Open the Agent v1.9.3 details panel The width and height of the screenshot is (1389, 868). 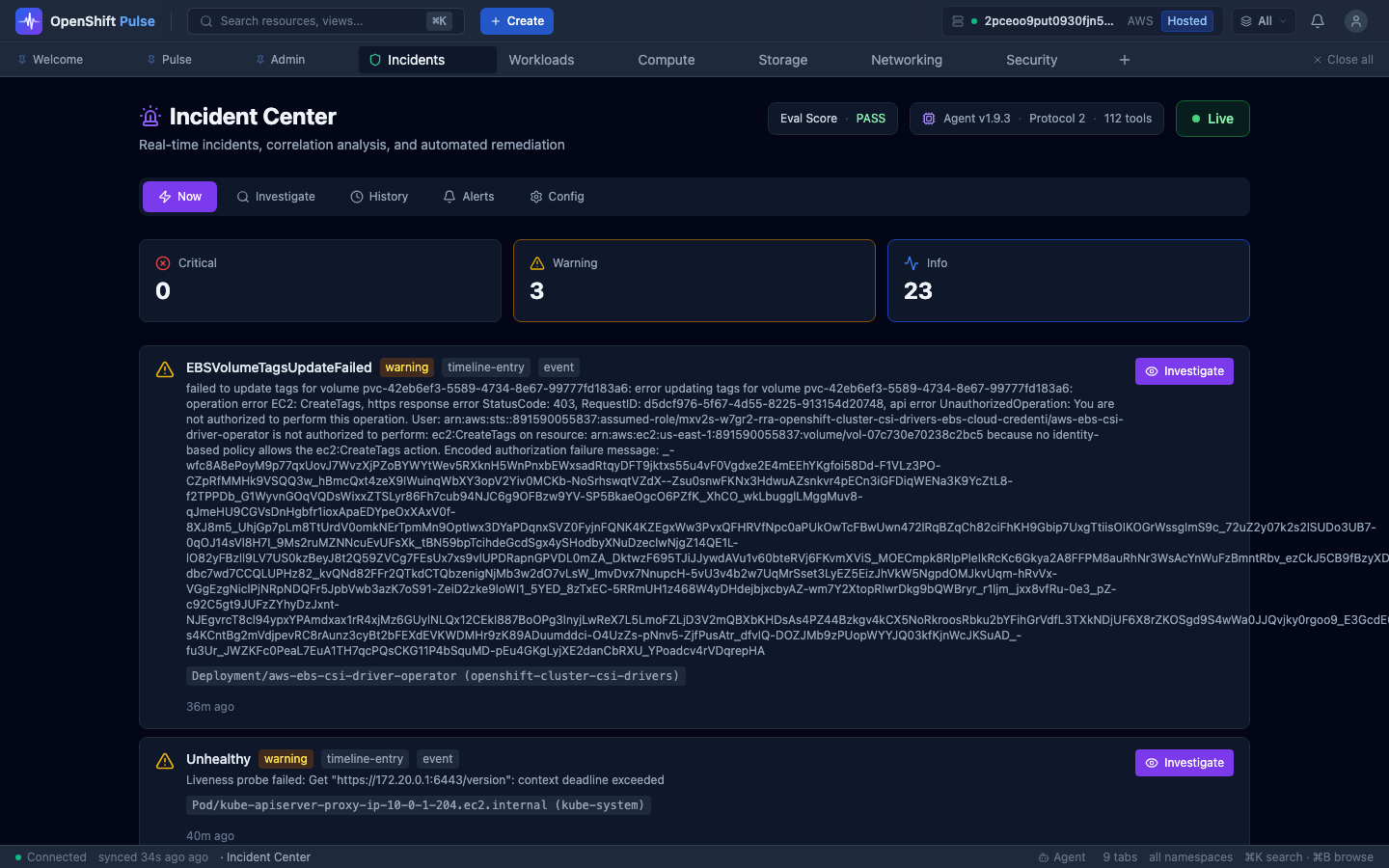(x=1036, y=119)
